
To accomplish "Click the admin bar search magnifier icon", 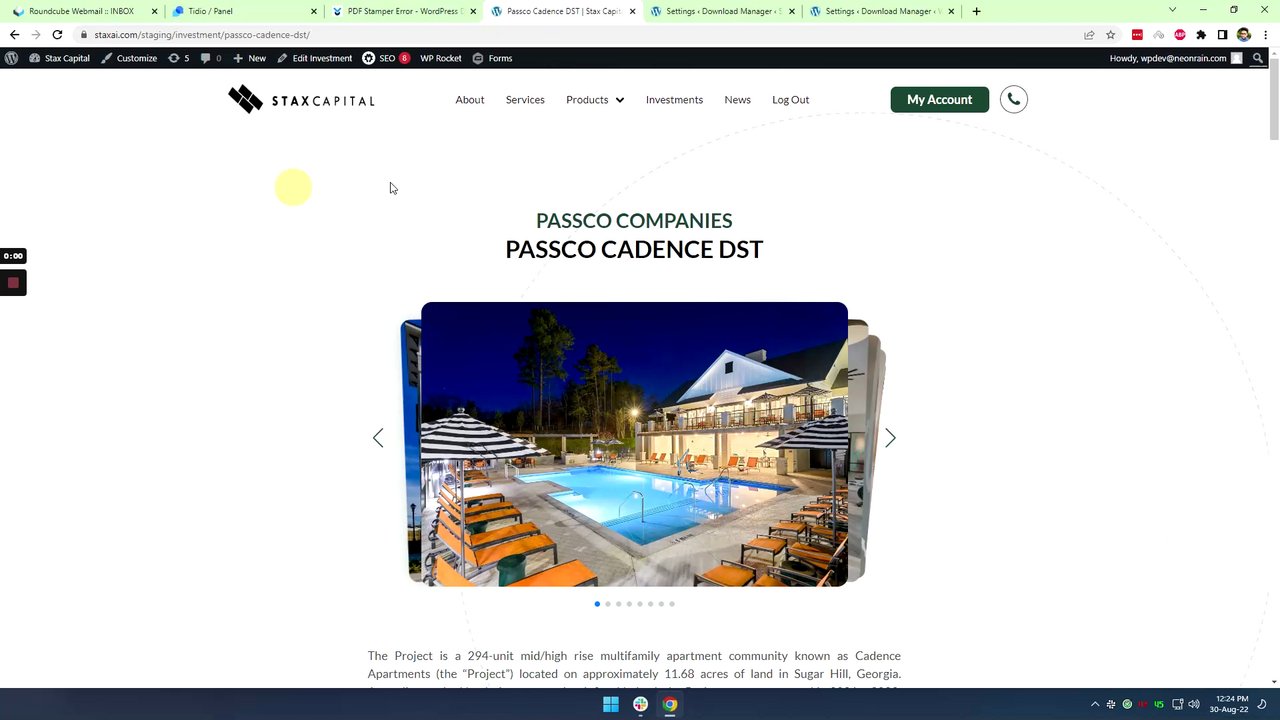I will pos(1258,58).
